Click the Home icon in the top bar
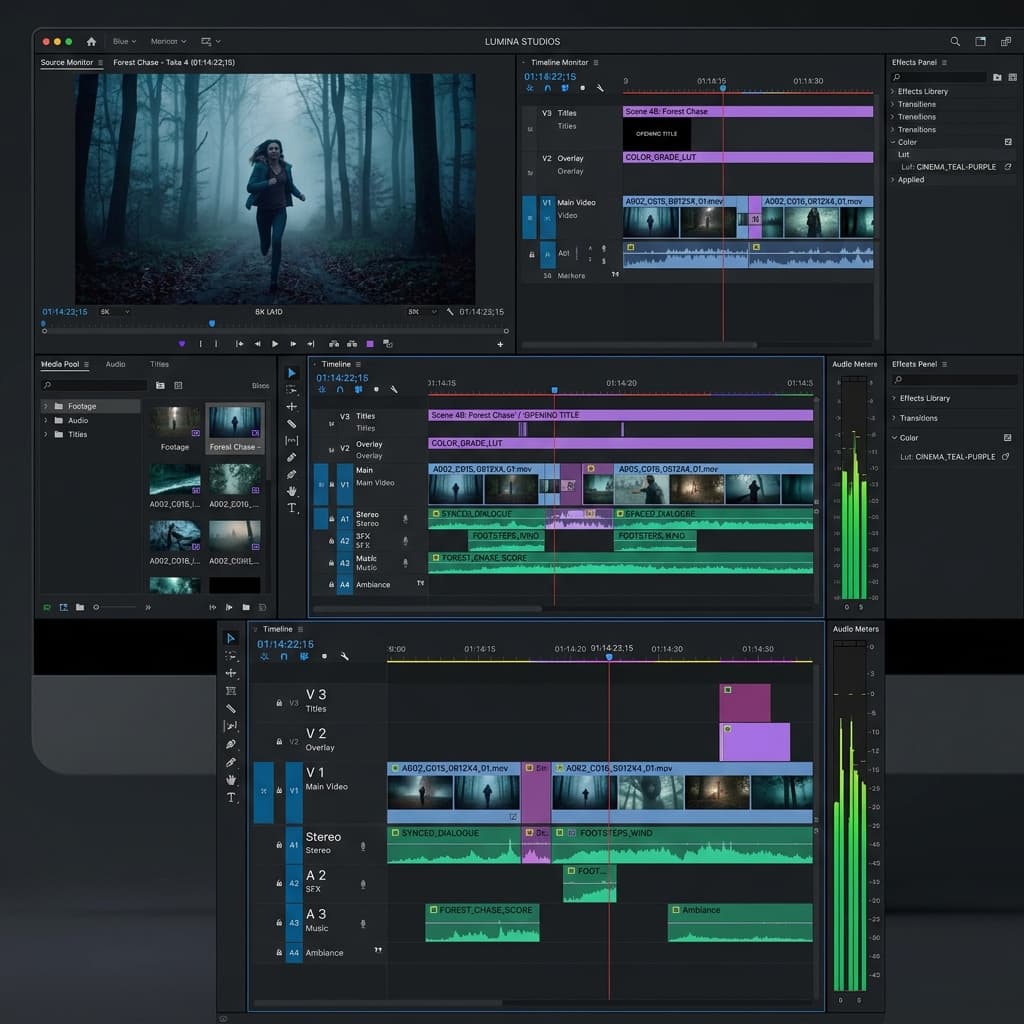The height and width of the screenshot is (1024, 1024). click(91, 41)
